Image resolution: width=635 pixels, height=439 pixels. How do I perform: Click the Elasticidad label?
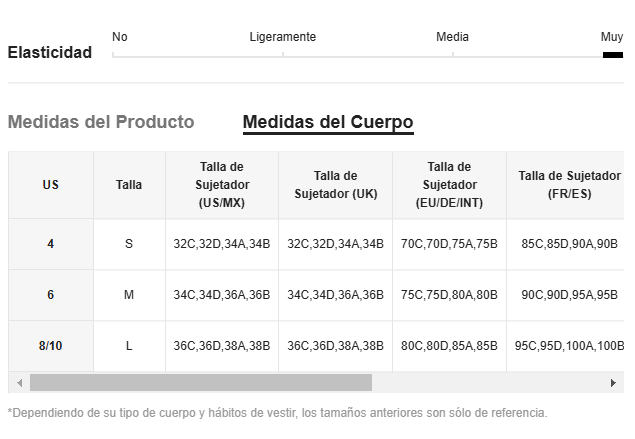pos(50,53)
